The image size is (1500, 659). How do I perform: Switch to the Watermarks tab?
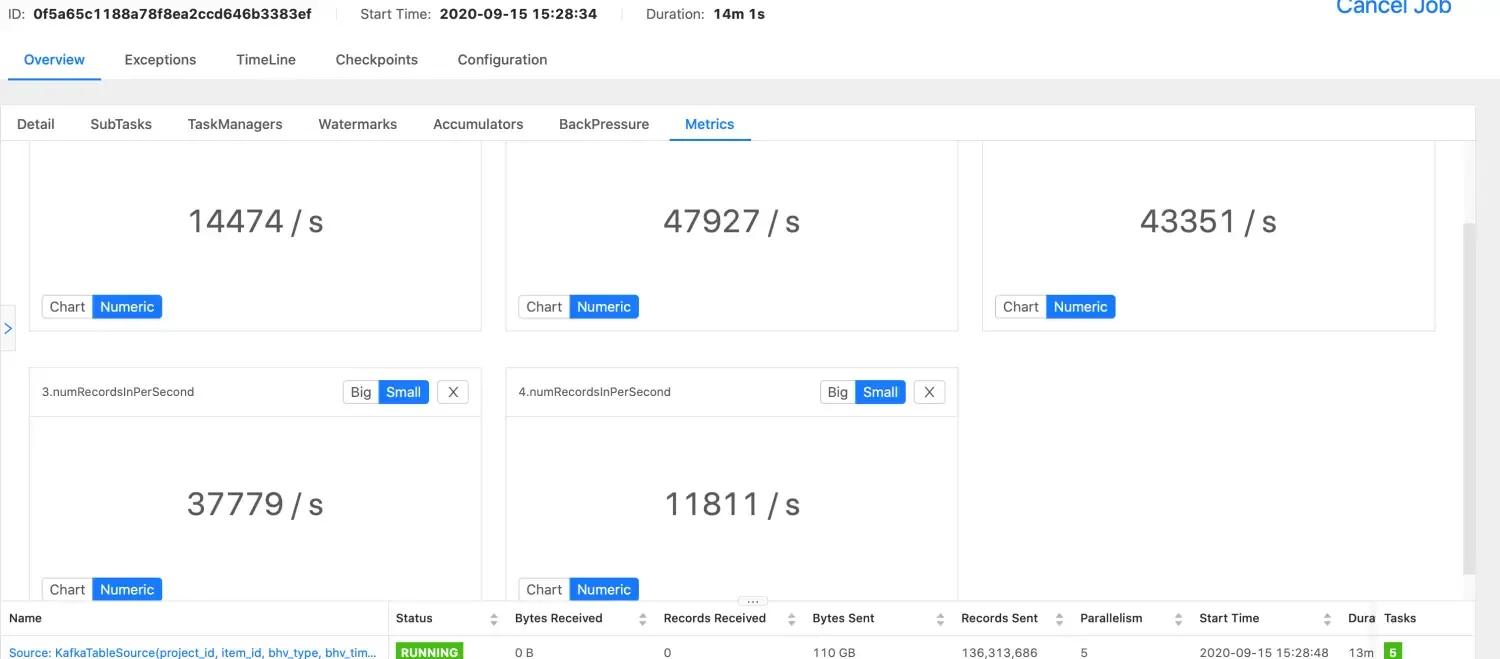[357, 124]
